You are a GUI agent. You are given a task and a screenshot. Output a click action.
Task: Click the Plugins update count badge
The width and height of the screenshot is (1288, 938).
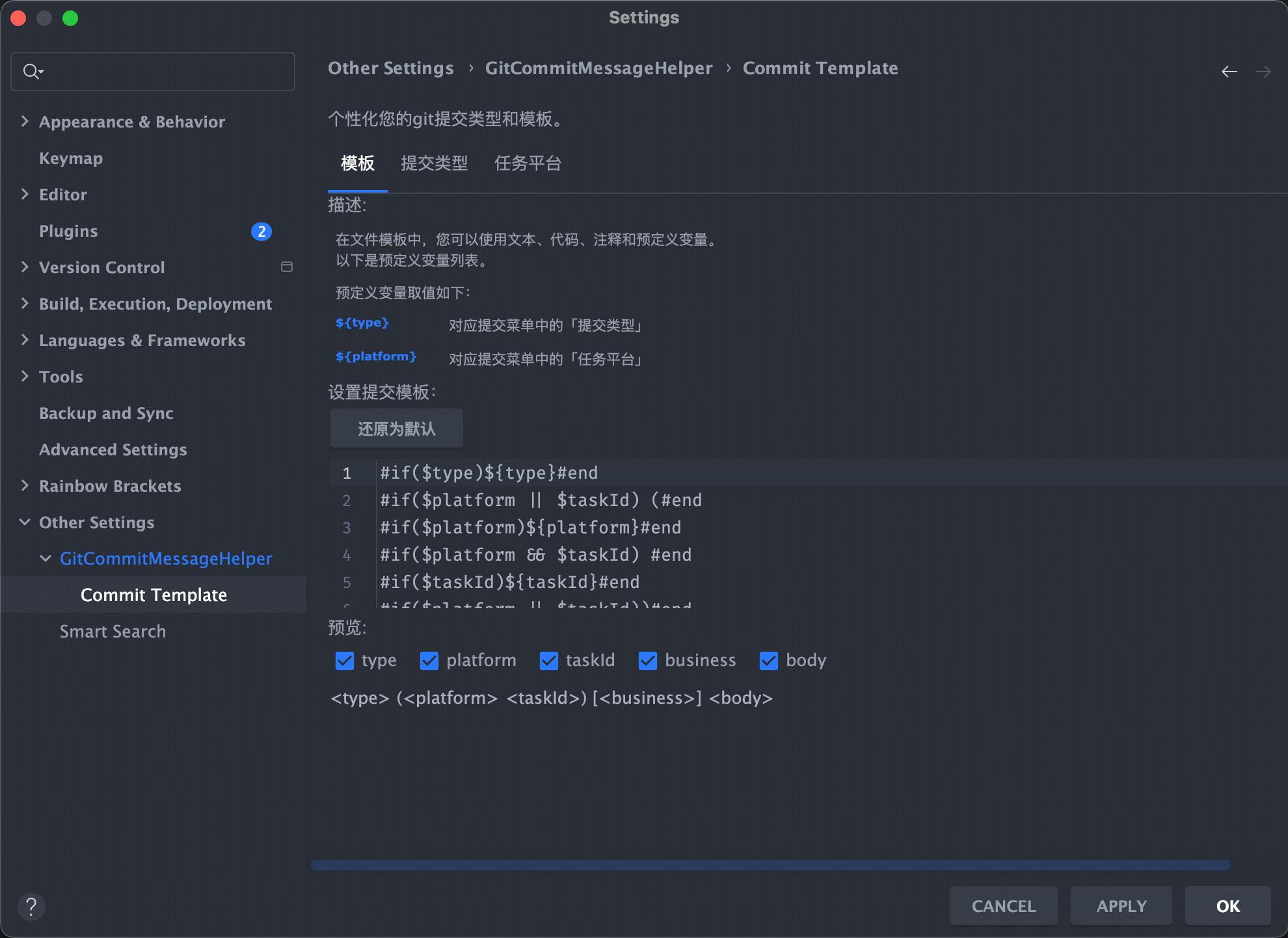point(261,232)
